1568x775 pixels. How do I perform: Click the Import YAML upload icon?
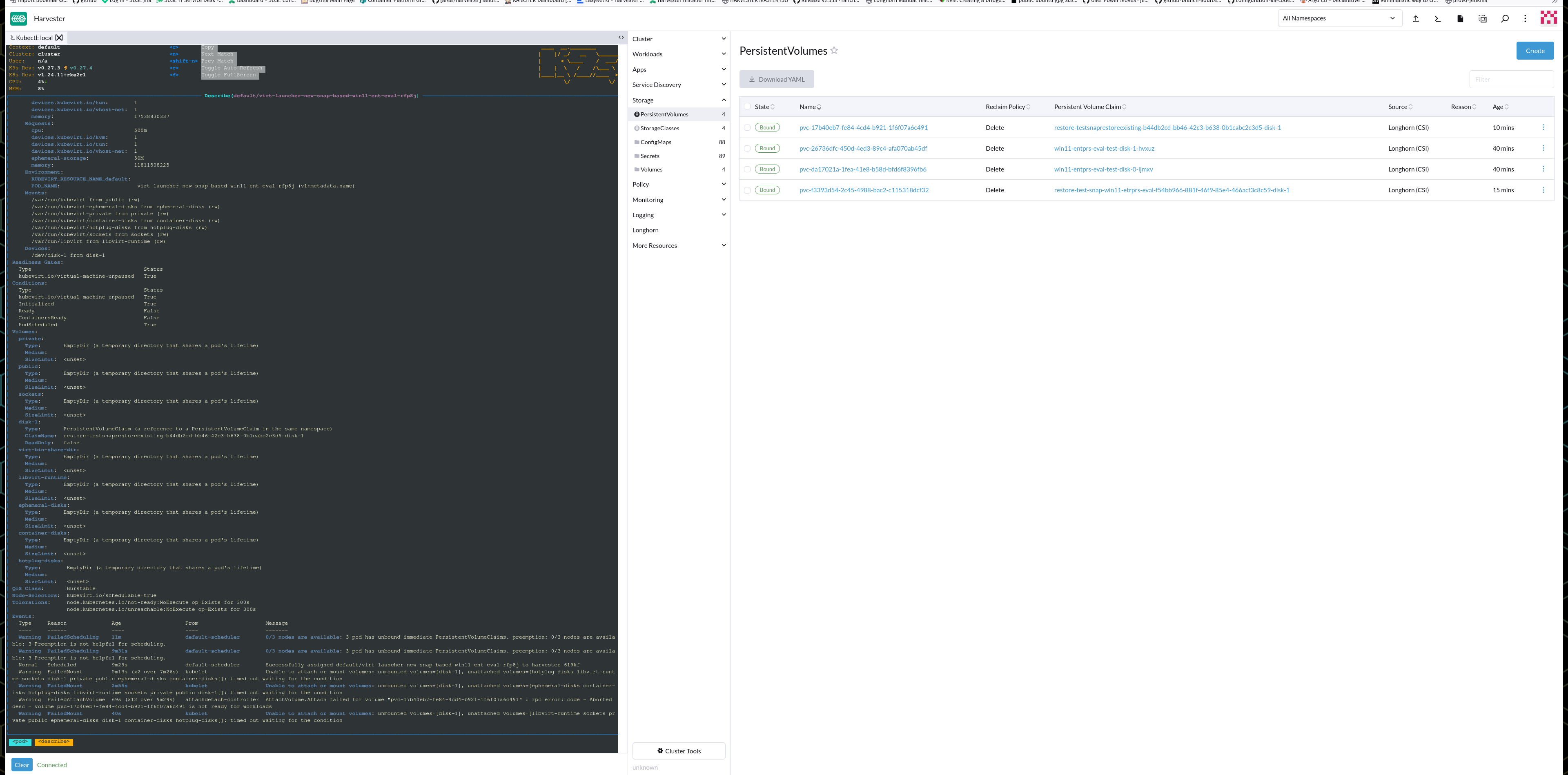pyautogui.click(x=1415, y=19)
